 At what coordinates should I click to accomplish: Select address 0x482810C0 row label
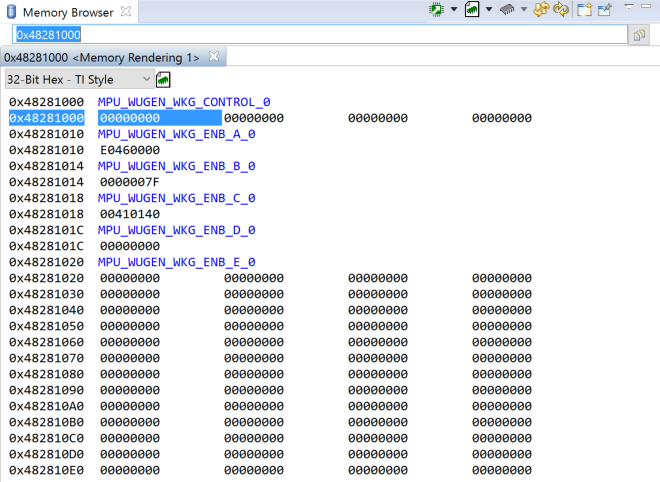click(x=46, y=438)
